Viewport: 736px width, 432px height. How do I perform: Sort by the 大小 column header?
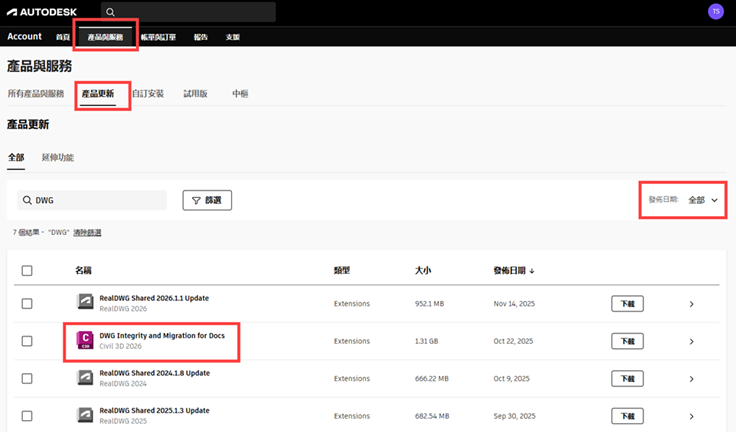point(423,270)
